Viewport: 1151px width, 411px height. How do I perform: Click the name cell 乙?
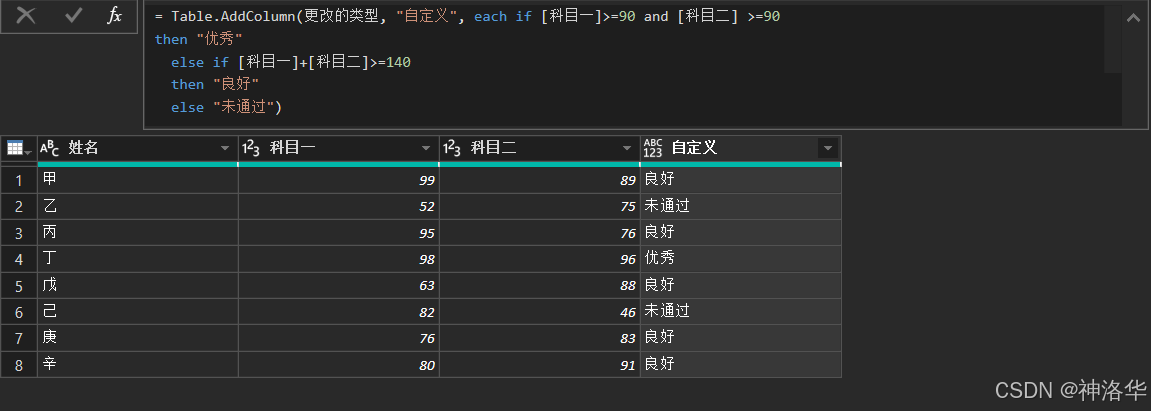point(138,207)
